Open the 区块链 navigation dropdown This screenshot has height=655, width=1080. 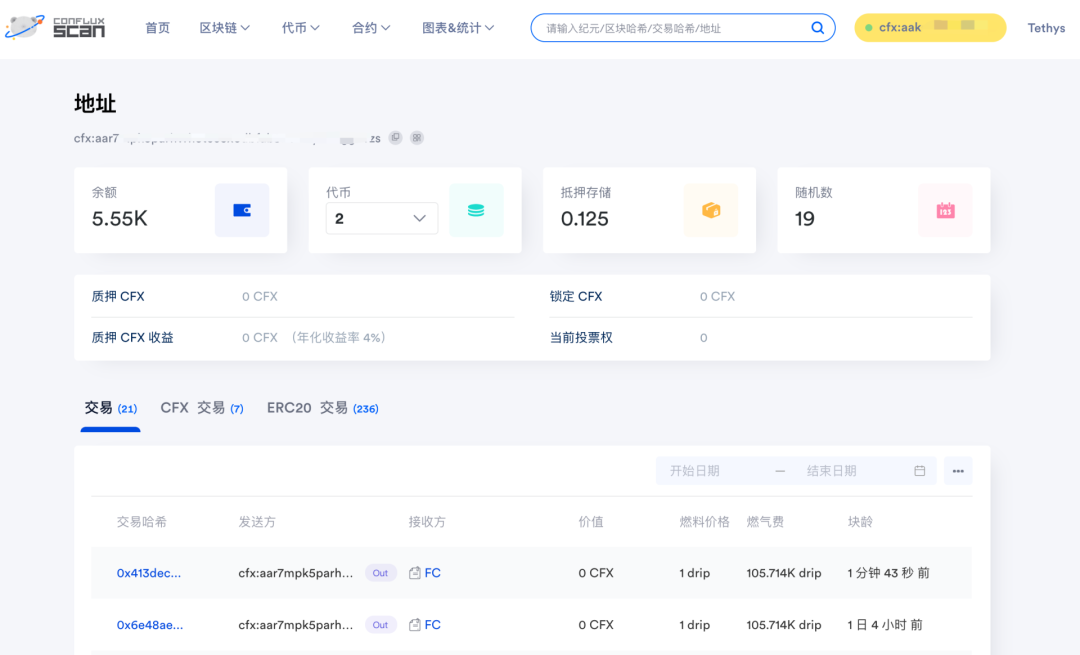click(x=224, y=28)
